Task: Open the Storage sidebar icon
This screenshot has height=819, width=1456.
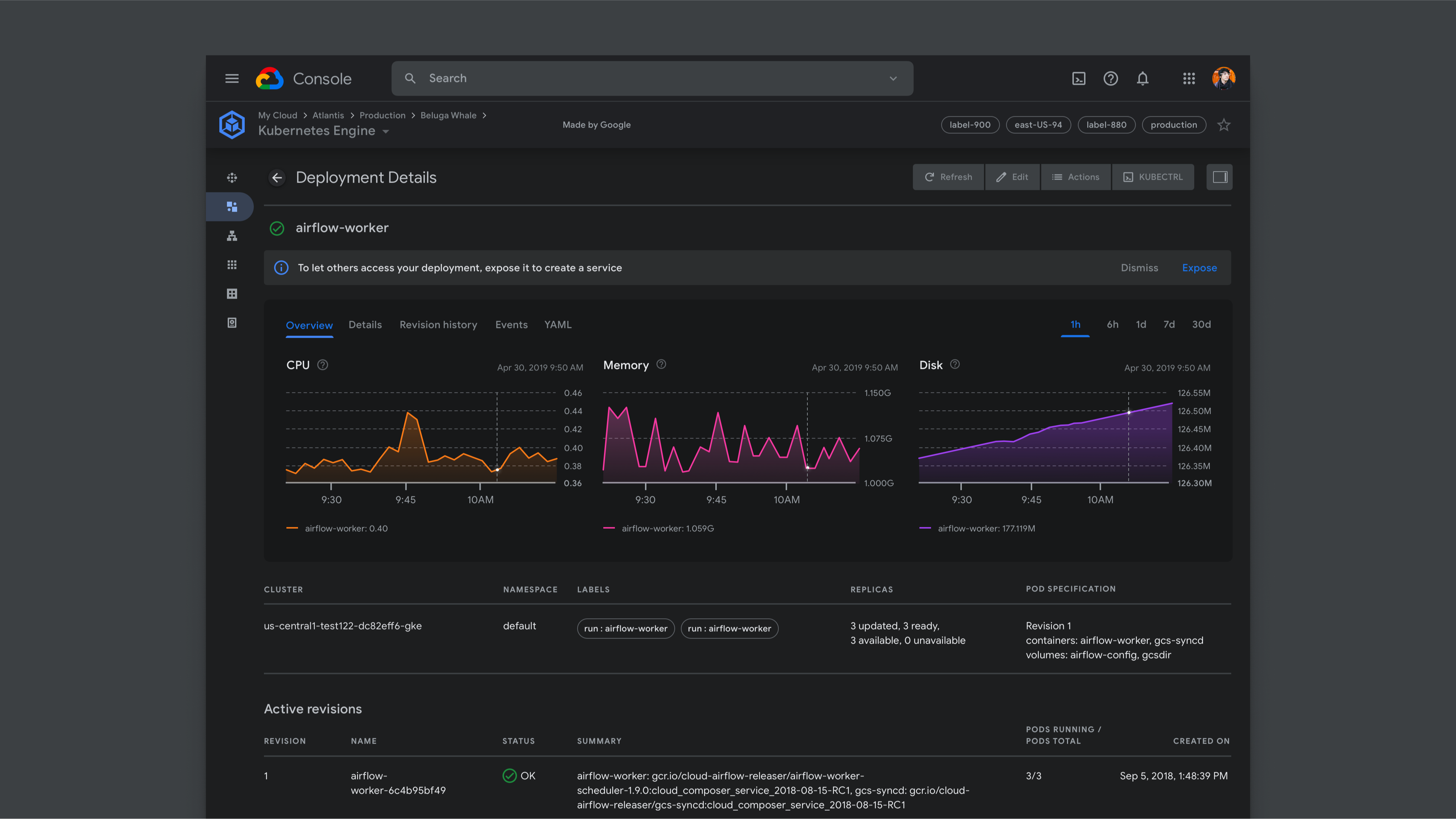Action: tap(232, 323)
